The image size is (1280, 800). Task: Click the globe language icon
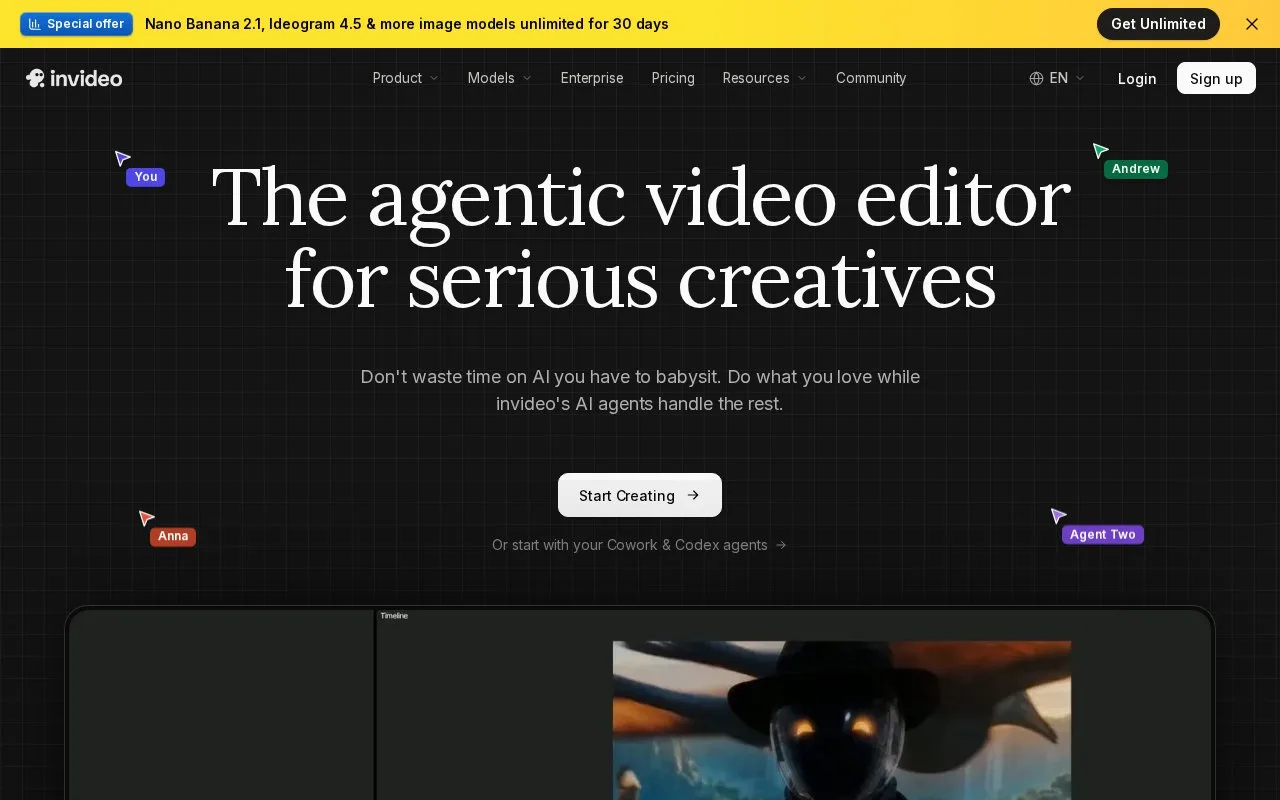pos(1036,78)
